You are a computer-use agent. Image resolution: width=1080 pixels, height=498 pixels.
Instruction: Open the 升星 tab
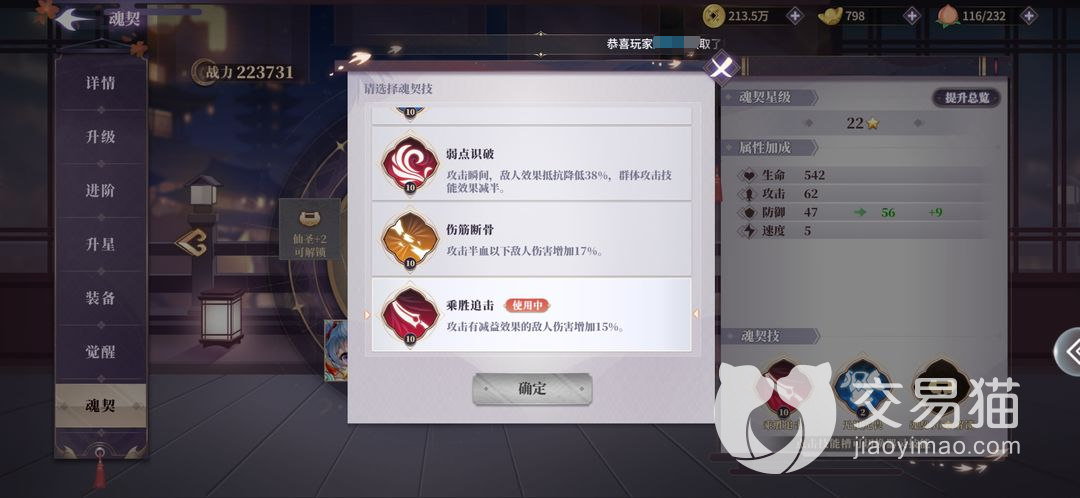(x=101, y=244)
